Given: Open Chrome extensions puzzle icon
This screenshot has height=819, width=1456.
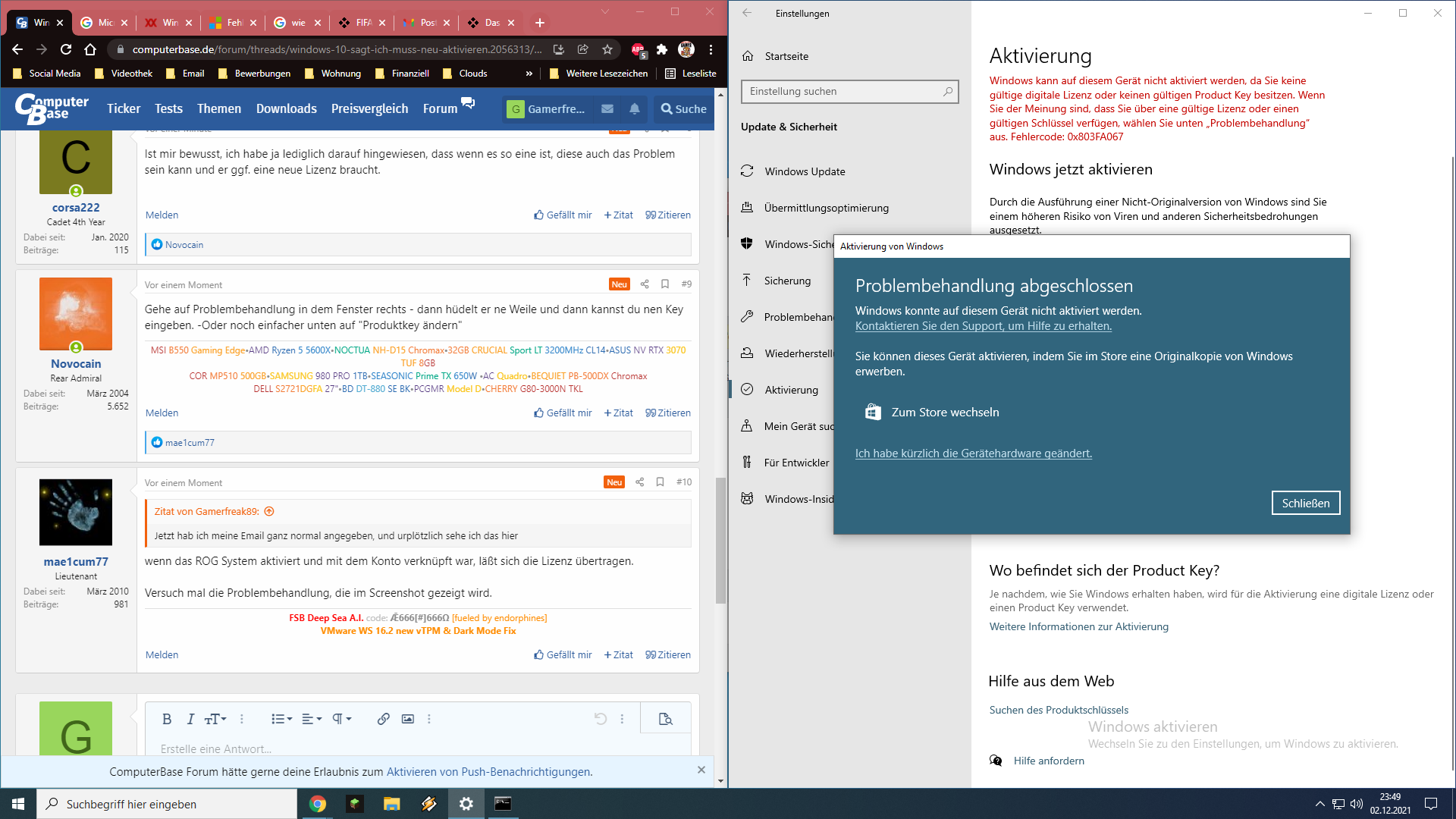Looking at the screenshot, I should click(662, 49).
